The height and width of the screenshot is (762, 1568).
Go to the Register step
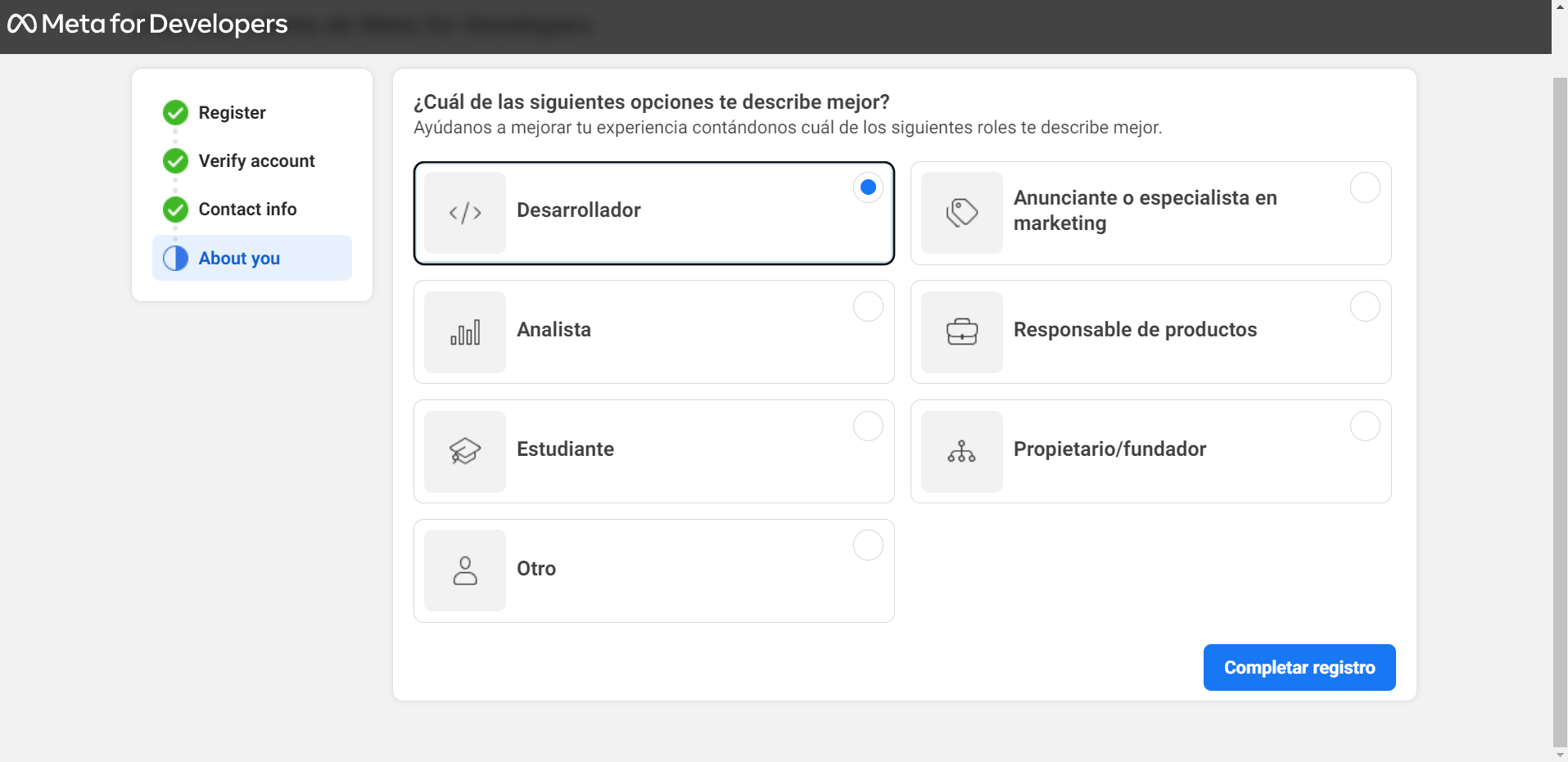click(x=232, y=113)
